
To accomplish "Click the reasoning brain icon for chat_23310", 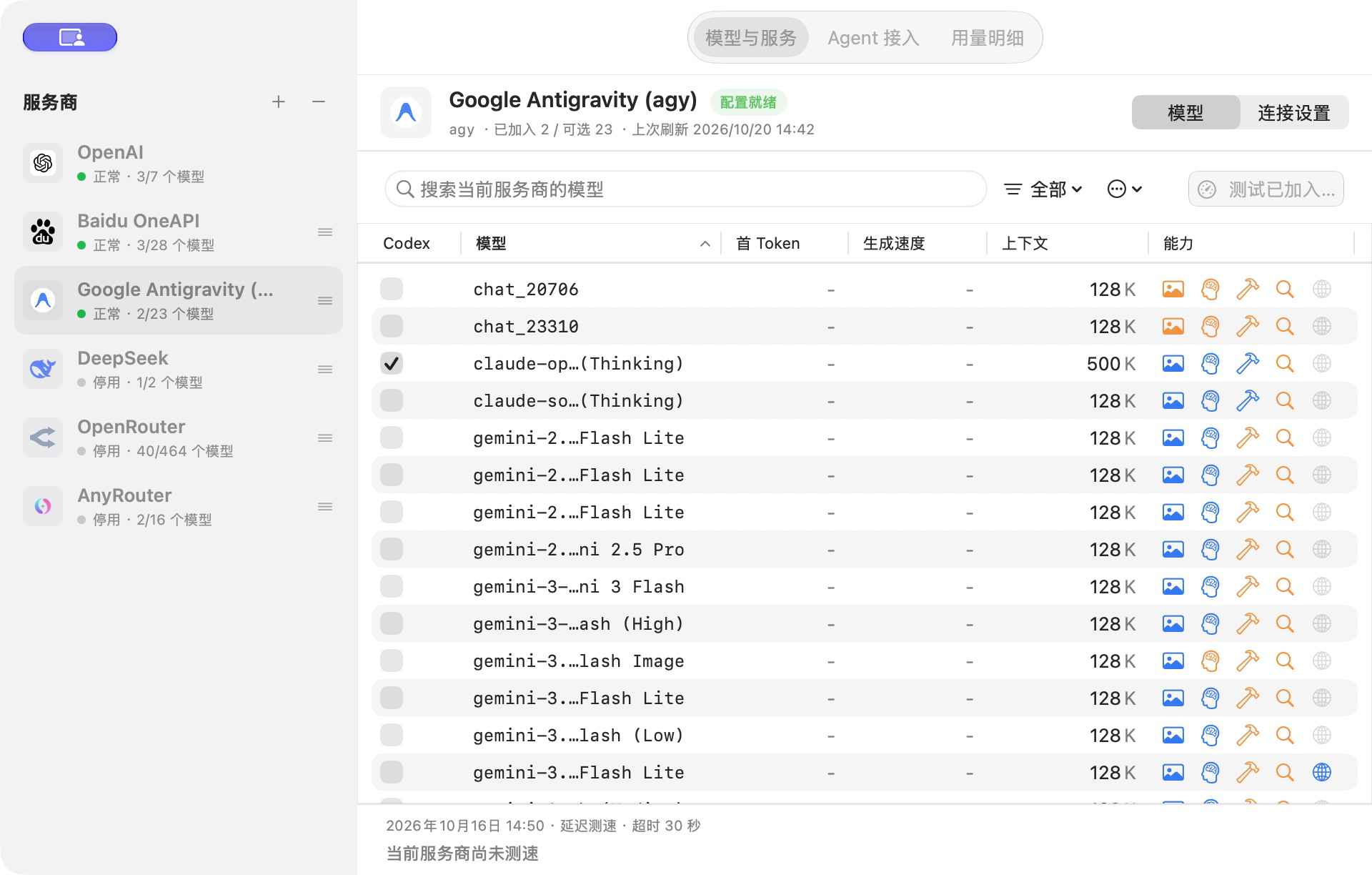I will pos(1210,327).
